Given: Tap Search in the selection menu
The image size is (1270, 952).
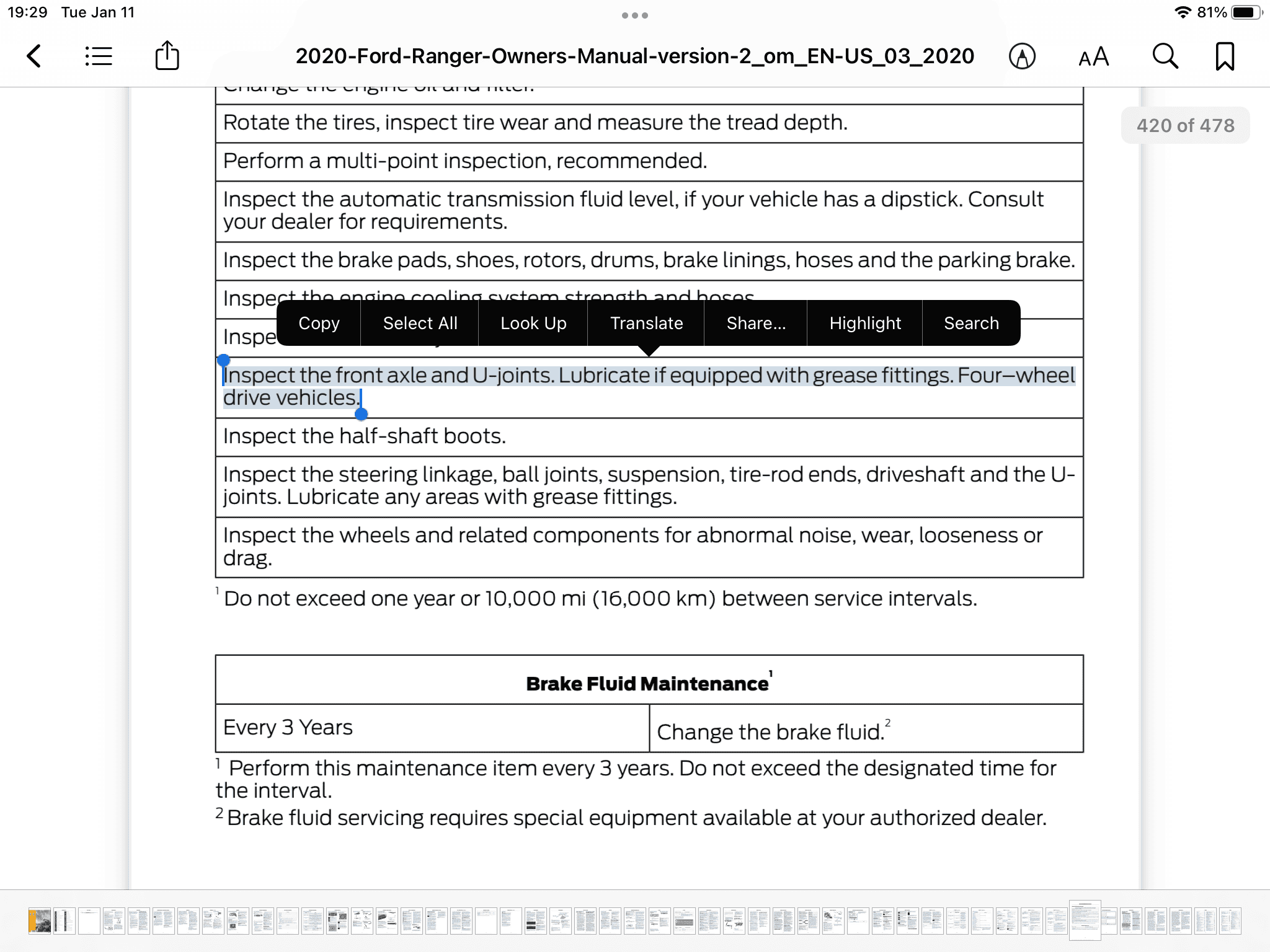Looking at the screenshot, I should click(x=971, y=323).
